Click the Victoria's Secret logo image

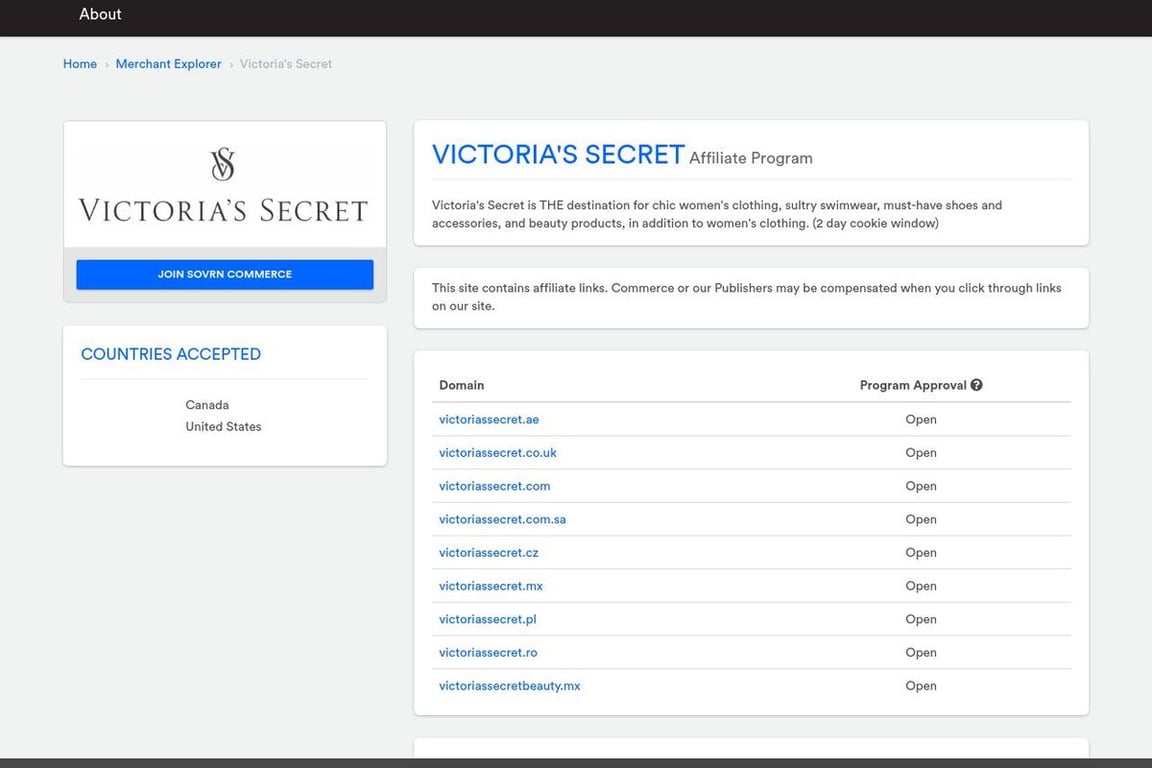click(x=224, y=185)
